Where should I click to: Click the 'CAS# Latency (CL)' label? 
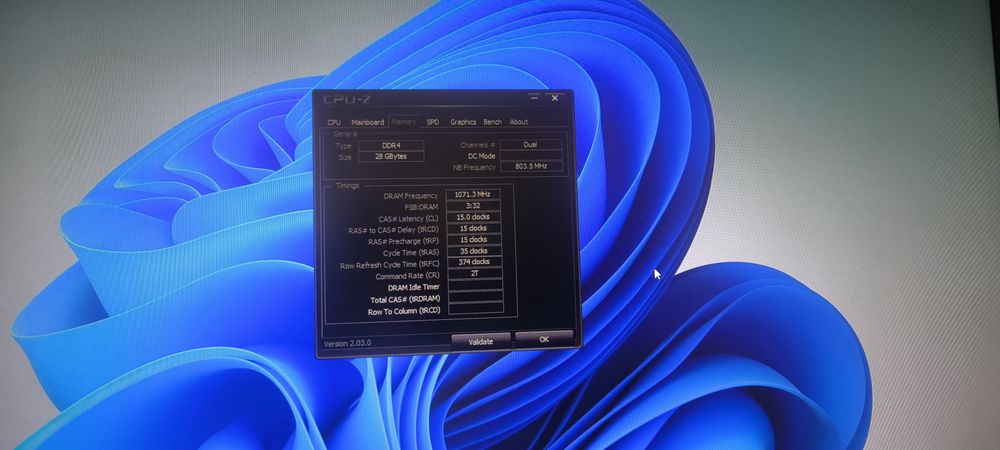[x=408, y=219]
